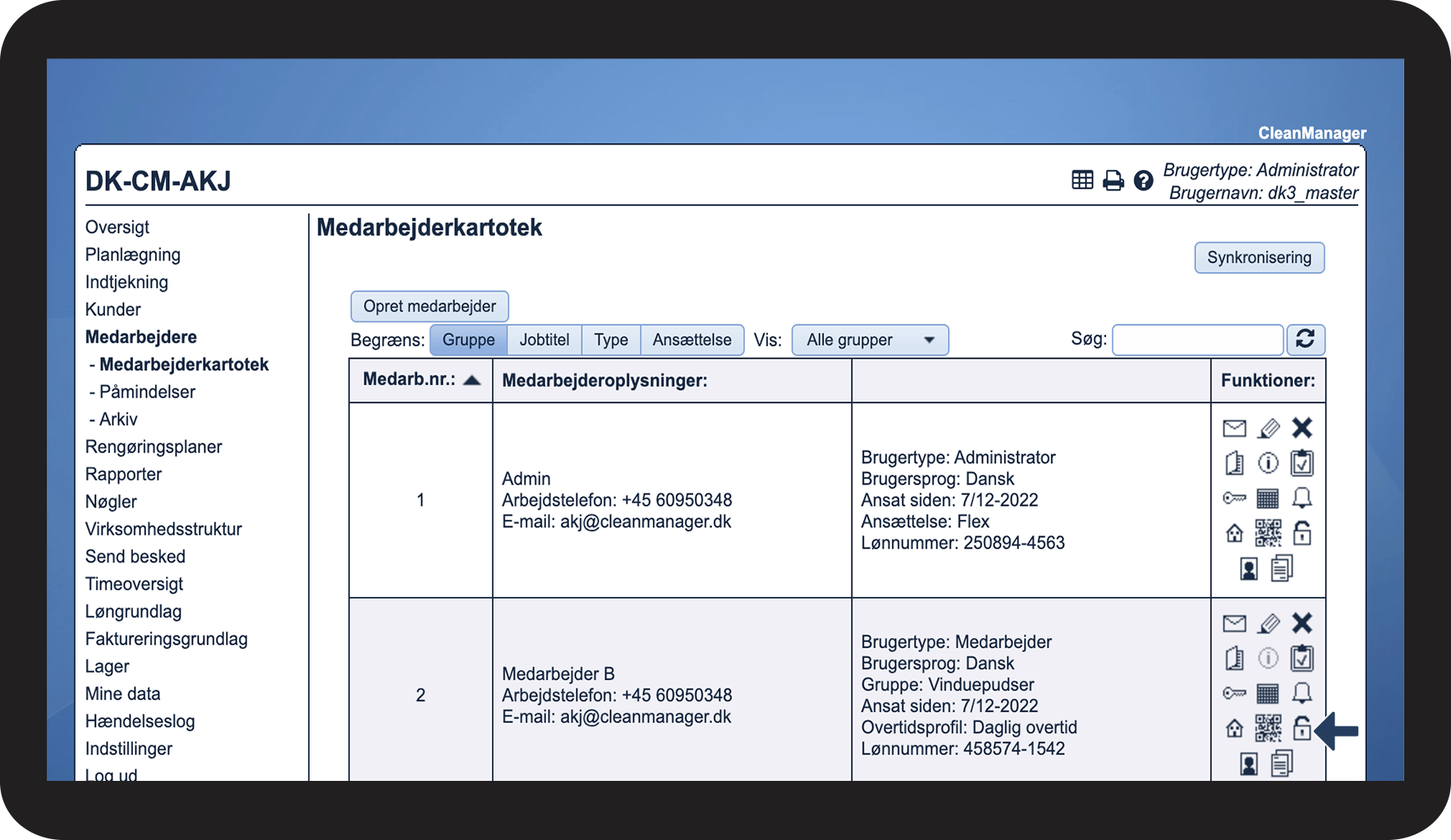Open the padlock icon indicated by the arrow

1302,728
